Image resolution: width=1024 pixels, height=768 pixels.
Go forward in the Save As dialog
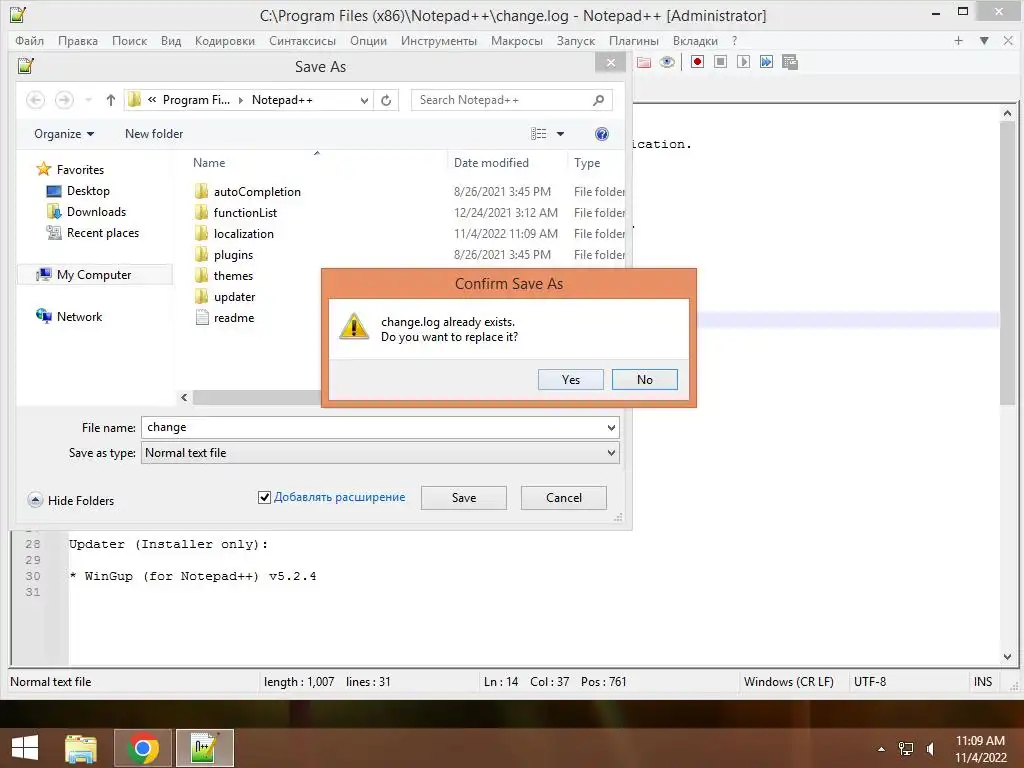[x=64, y=100]
